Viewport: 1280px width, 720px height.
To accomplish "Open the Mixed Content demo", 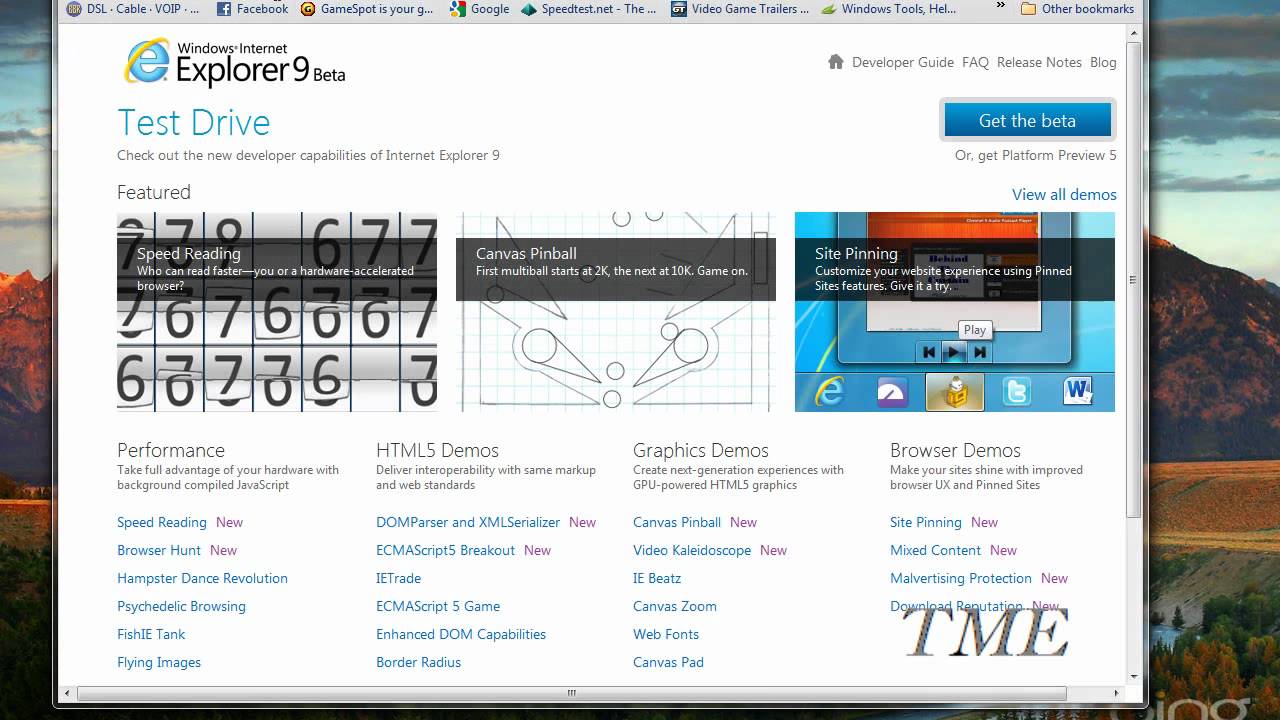I will click(x=936, y=550).
